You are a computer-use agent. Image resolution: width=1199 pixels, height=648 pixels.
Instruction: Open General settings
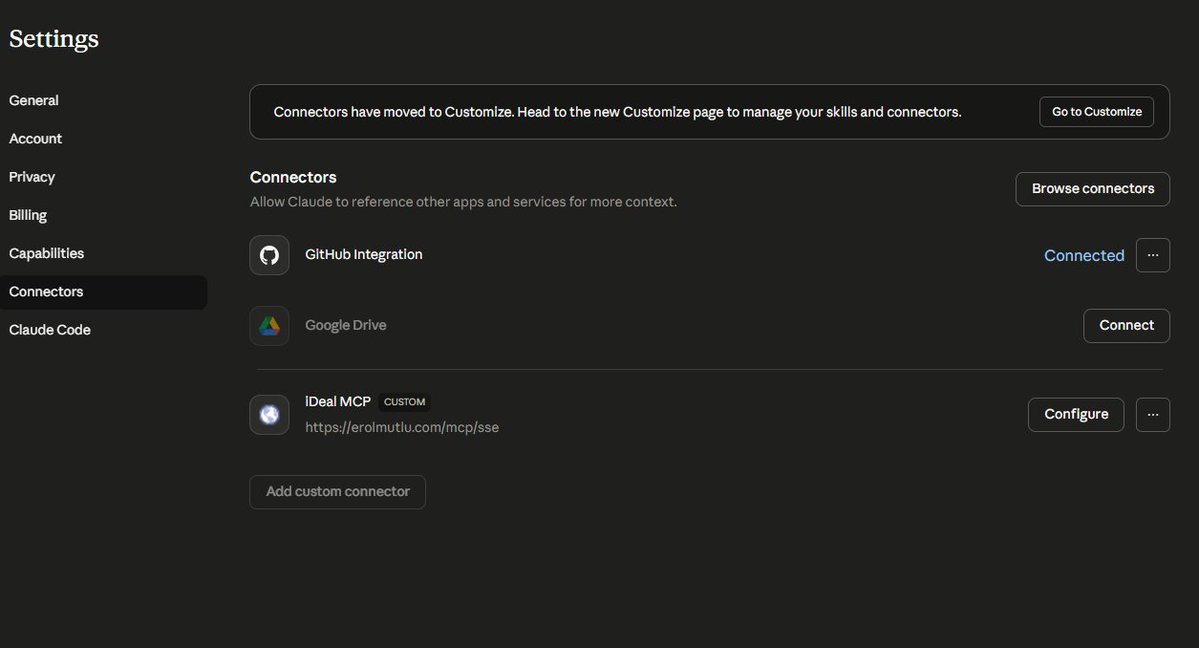click(x=34, y=100)
